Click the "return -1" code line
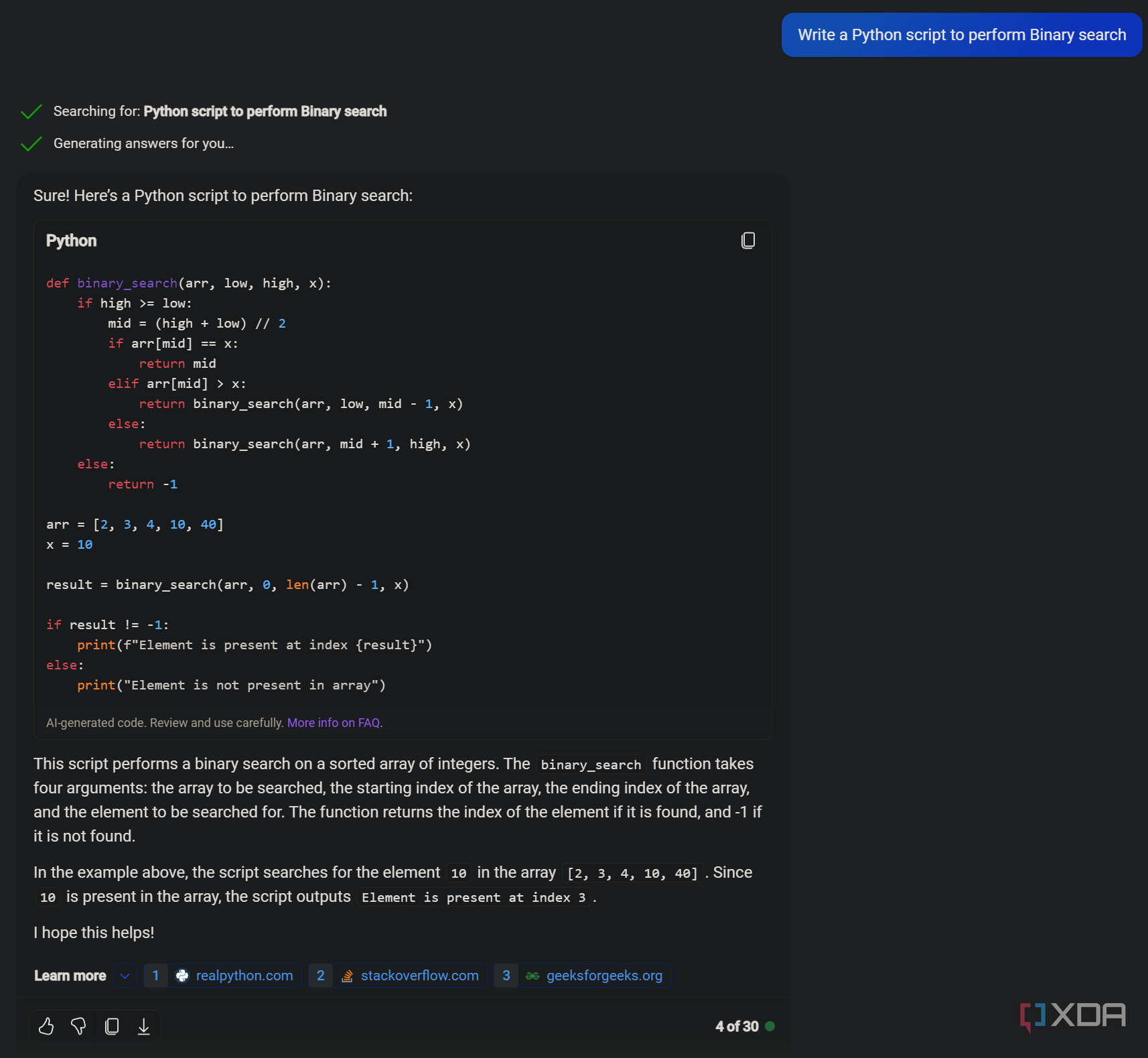The height and width of the screenshot is (1058, 1148). click(x=143, y=484)
